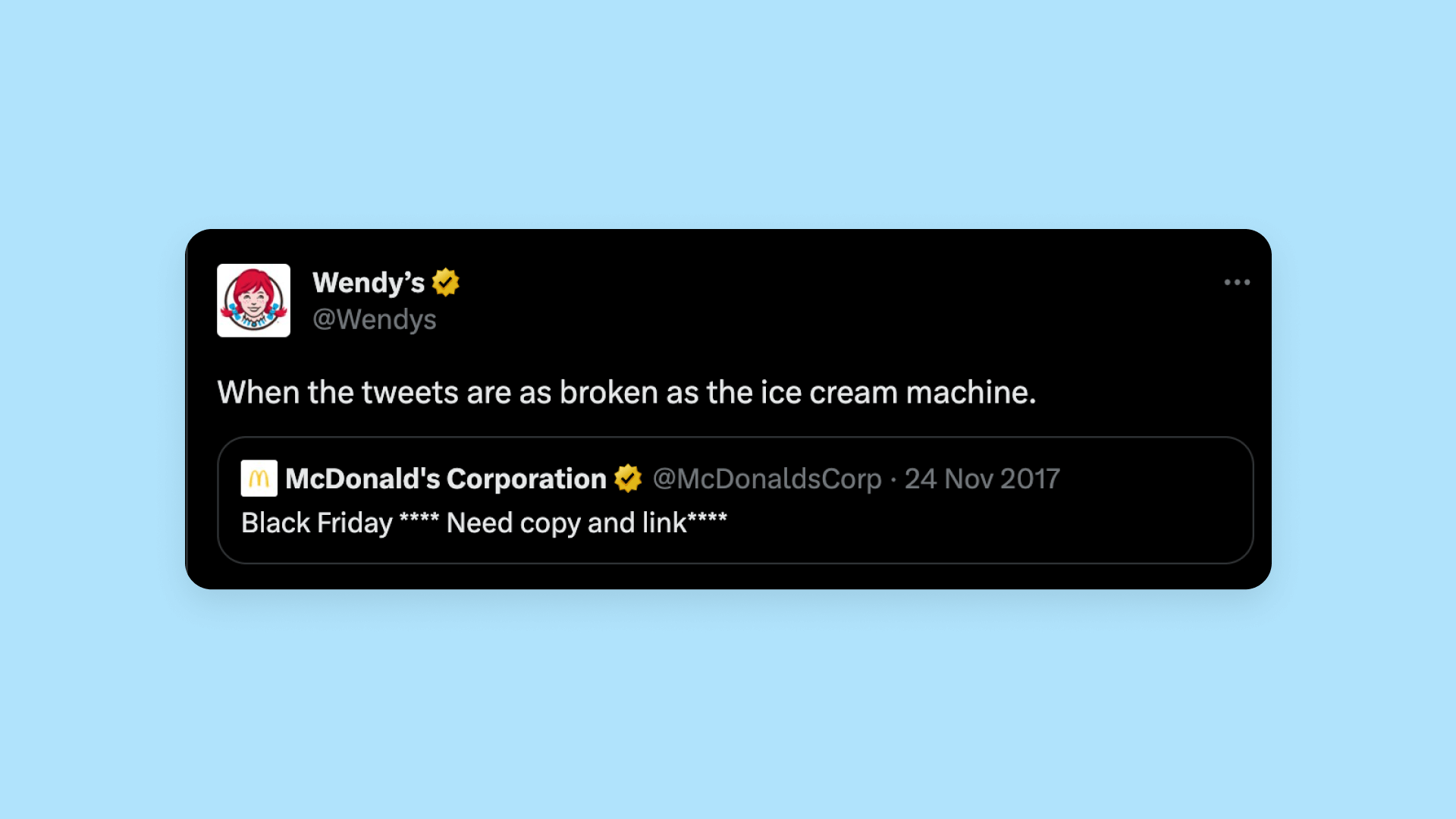Image resolution: width=1456 pixels, height=819 pixels.
Task: Select the ice cream machine tweet text
Action: coord(626,392)
